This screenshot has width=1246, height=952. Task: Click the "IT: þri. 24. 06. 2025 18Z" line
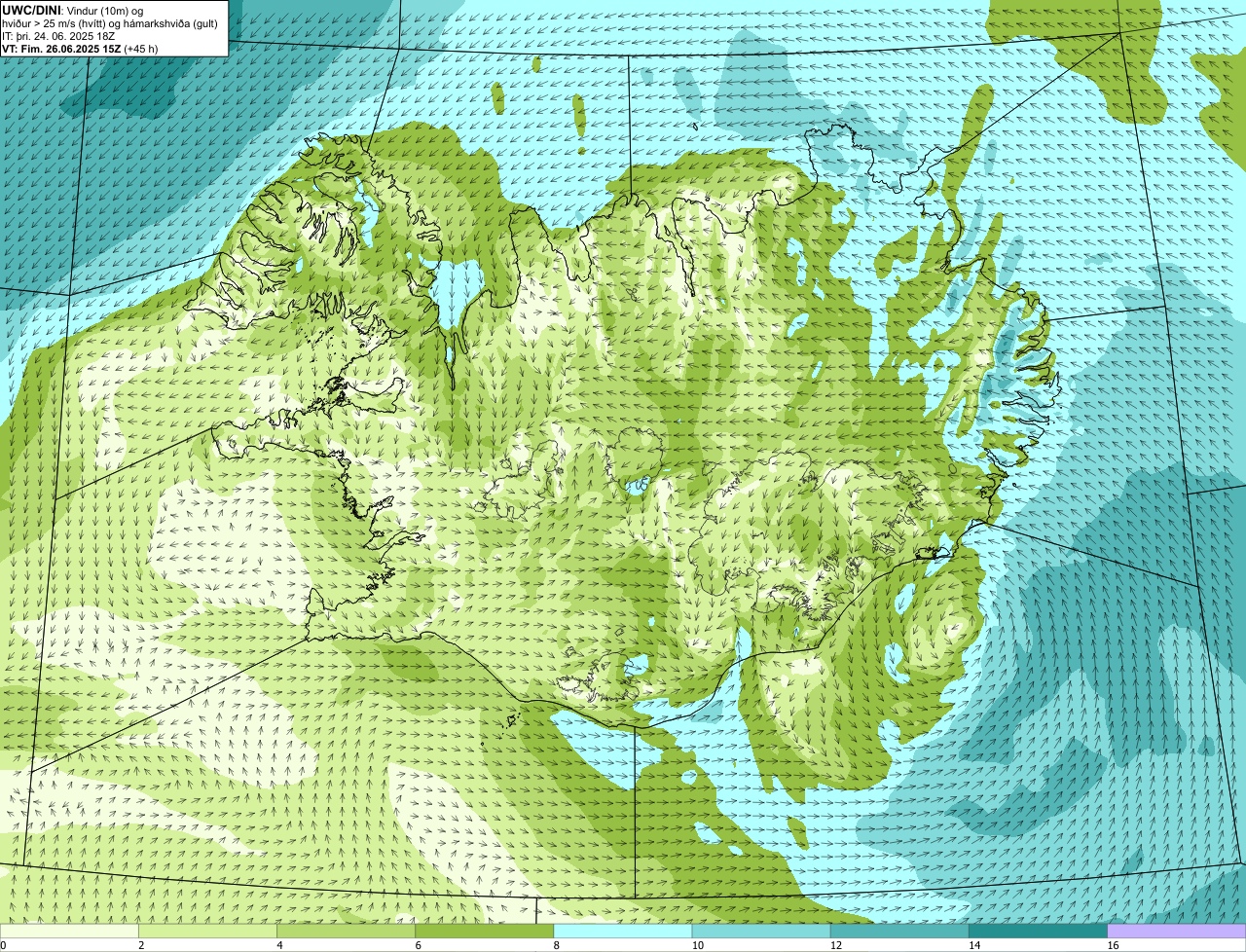coord(58,35)
